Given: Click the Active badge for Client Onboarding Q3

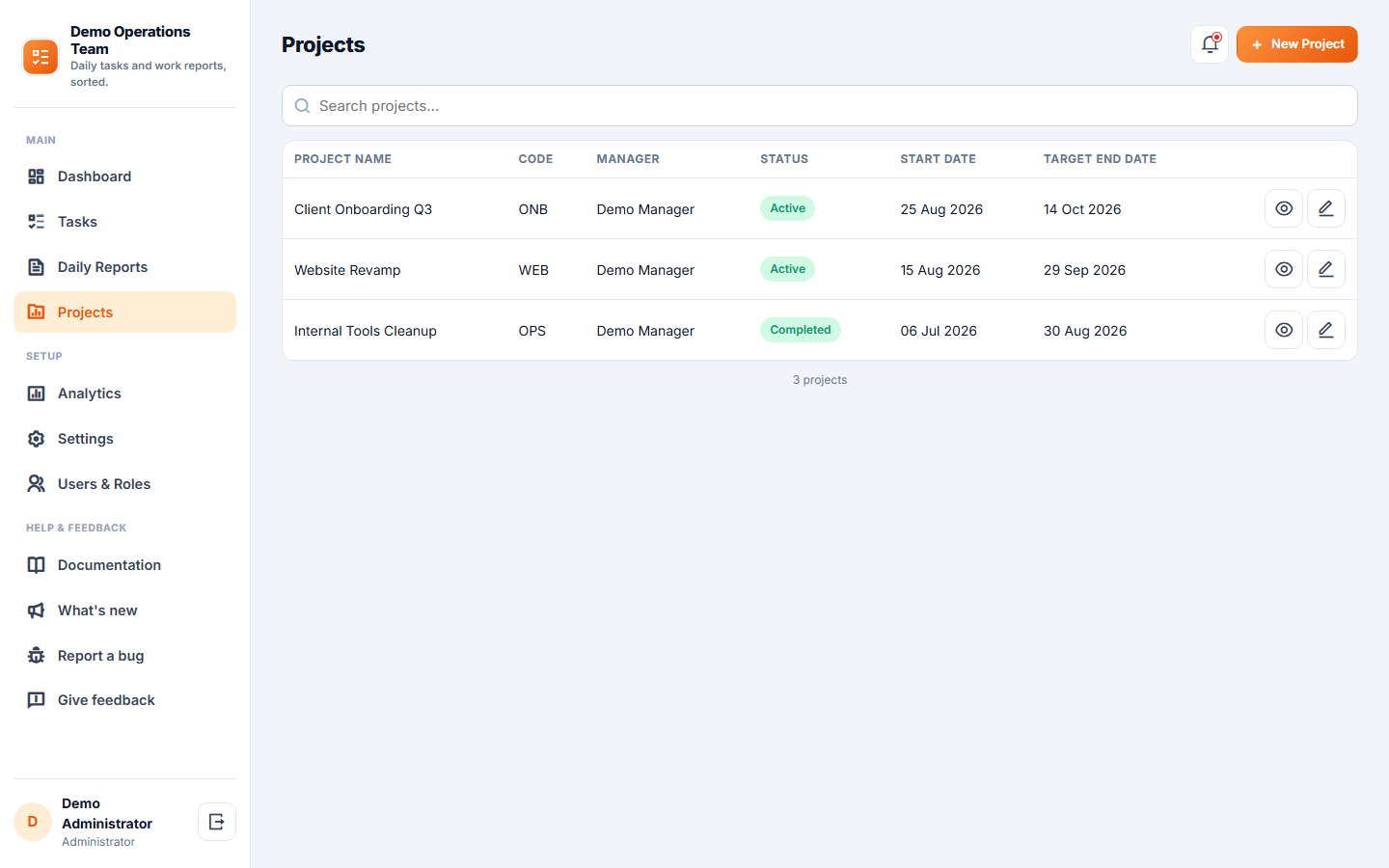Looking at the screenshot, I should 788,208.
